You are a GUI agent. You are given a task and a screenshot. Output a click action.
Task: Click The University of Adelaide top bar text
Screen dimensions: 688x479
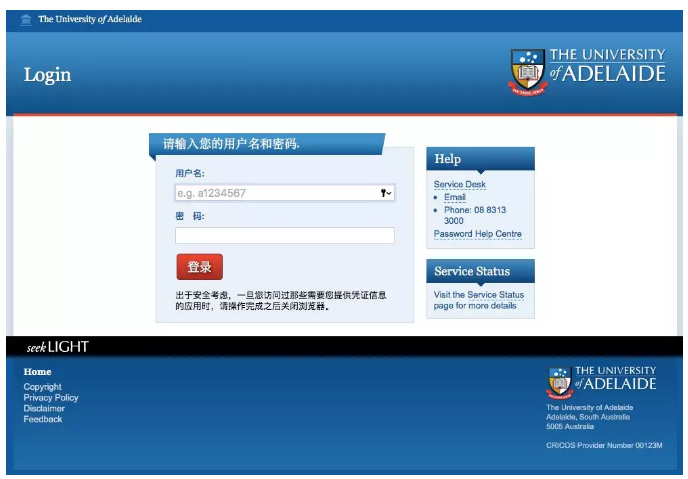tap(90, 20)
